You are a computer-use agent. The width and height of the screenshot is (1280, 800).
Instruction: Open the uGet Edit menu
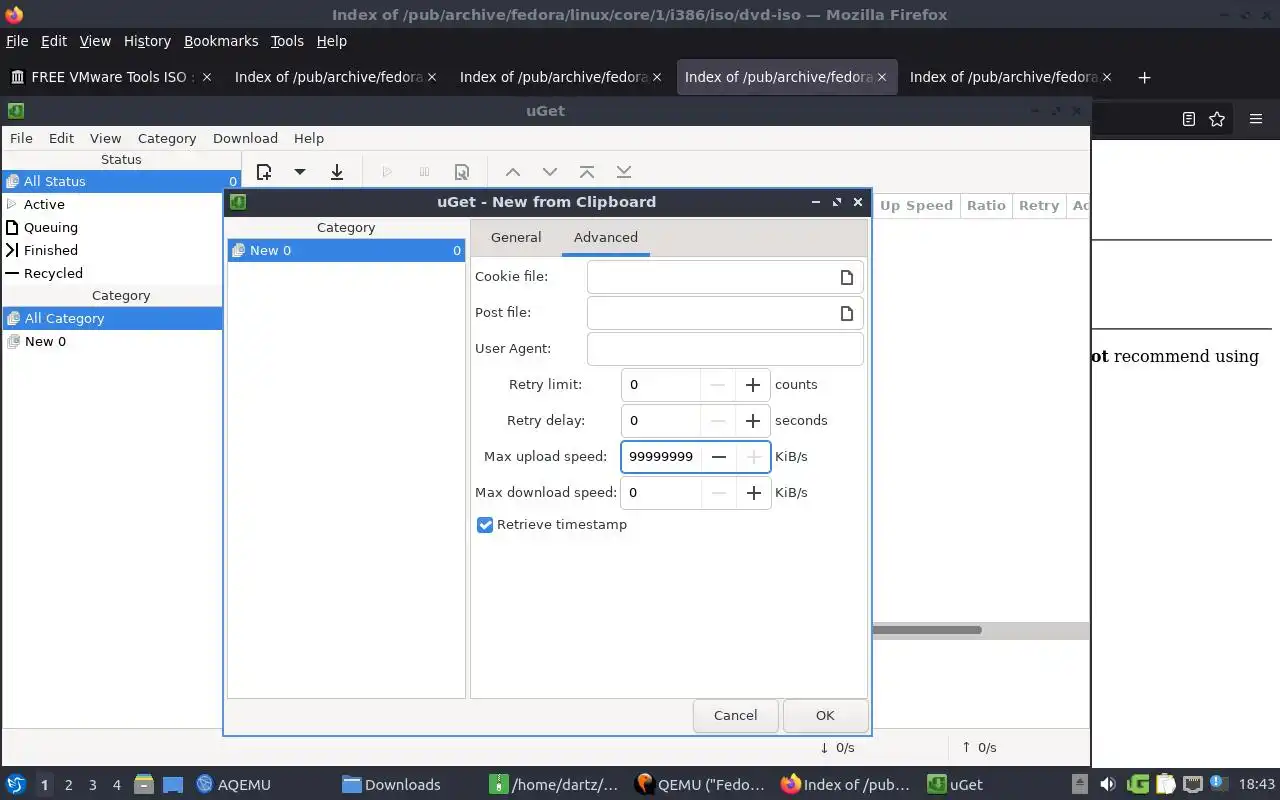(61, 138)
